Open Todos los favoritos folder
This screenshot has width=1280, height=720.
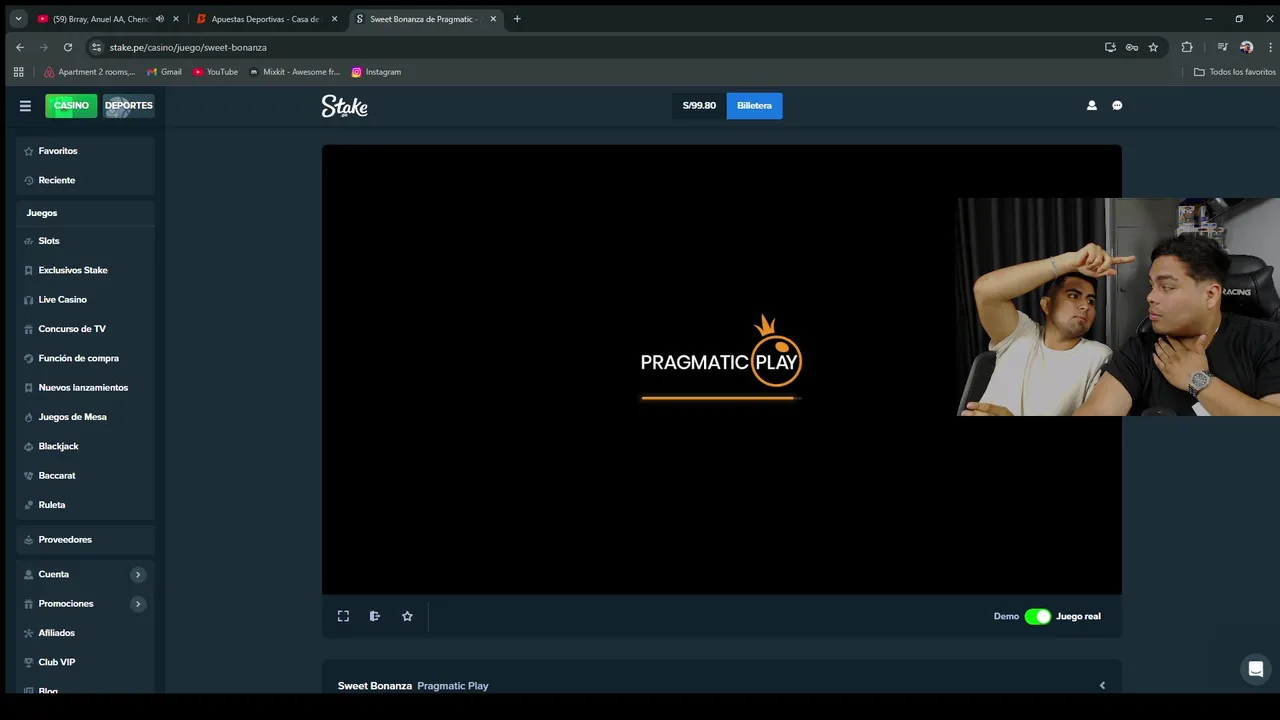(1235, 72)
